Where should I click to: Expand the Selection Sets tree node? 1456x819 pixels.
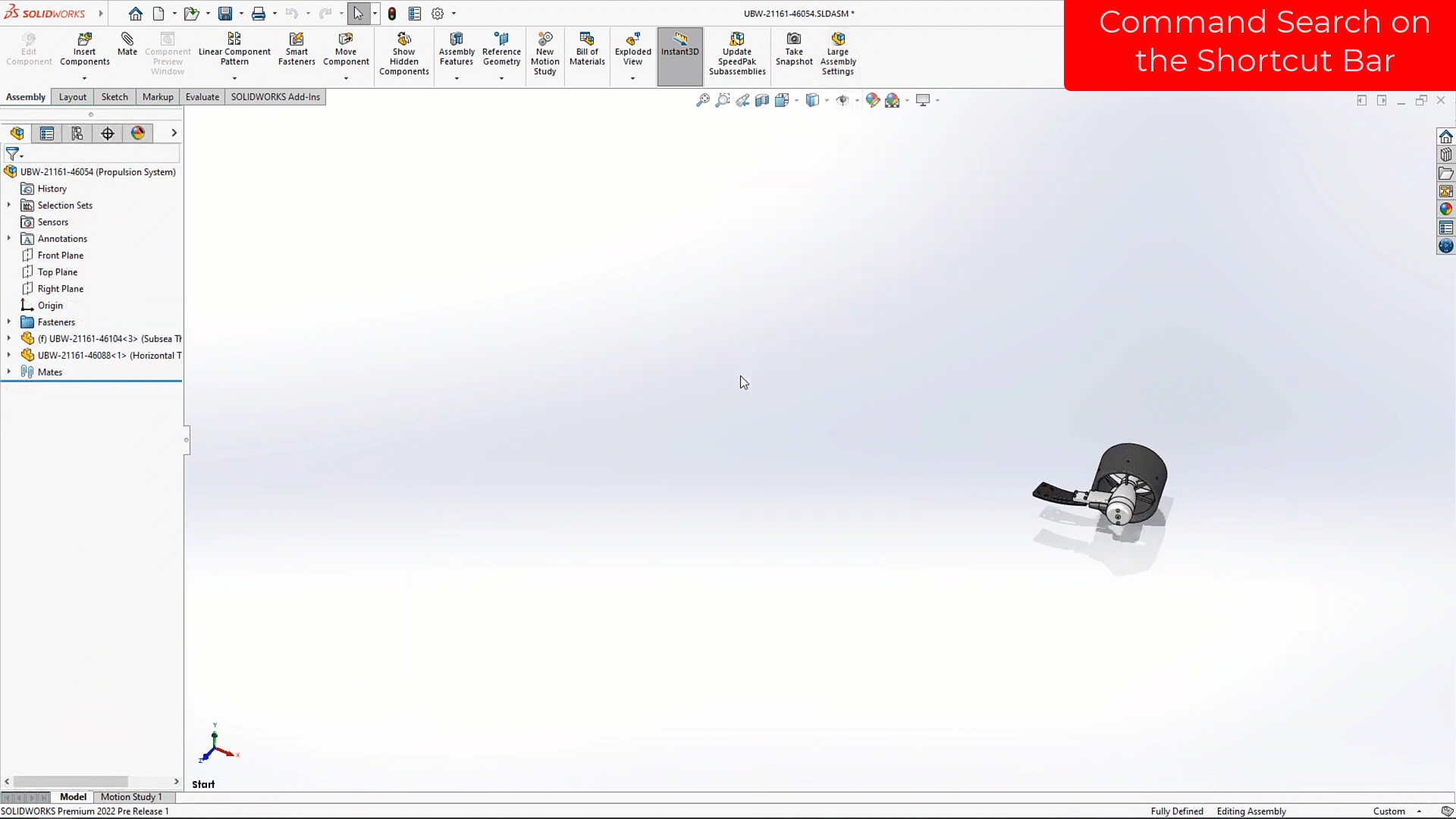click(9, 205)
